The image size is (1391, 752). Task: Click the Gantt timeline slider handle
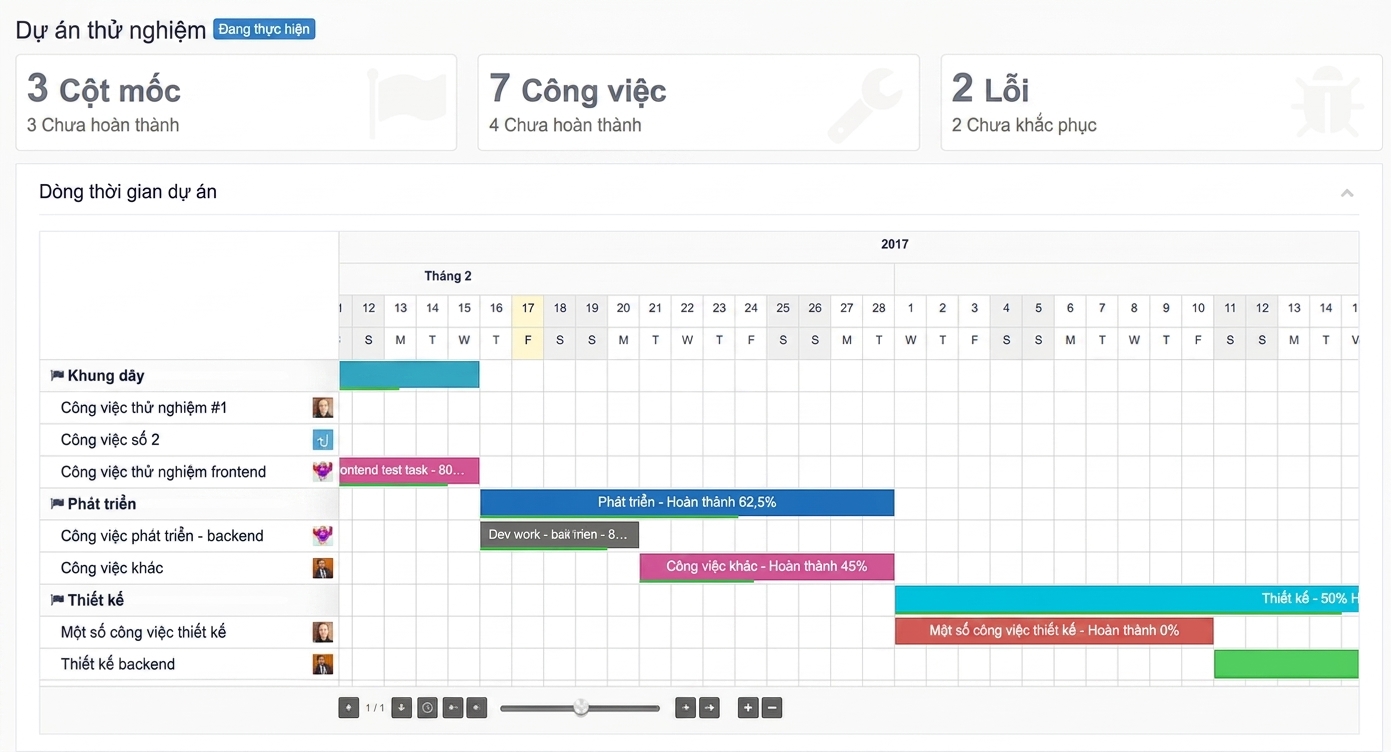pyautogui.click(x=581, y=708)
